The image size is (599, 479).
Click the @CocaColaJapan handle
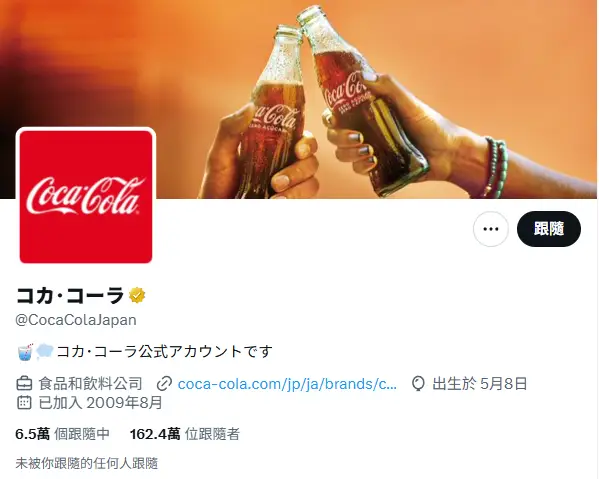76,320
